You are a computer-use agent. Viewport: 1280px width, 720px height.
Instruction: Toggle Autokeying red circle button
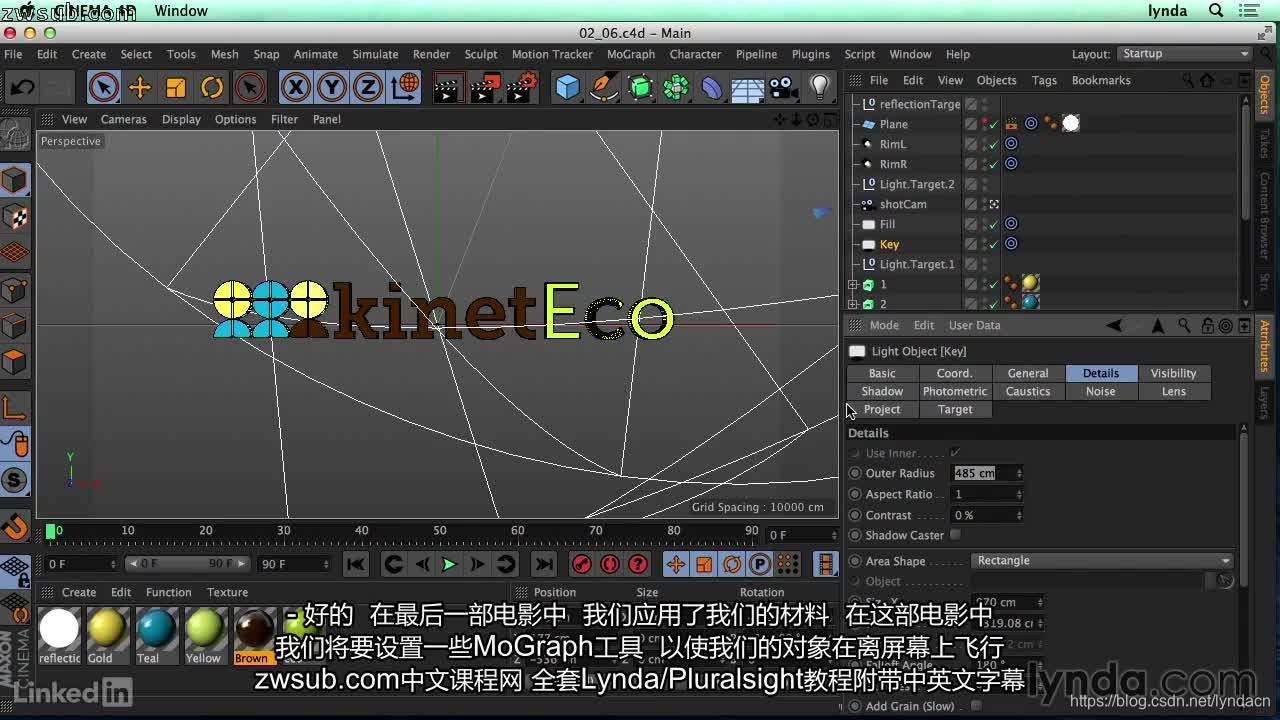coord(610,564)
